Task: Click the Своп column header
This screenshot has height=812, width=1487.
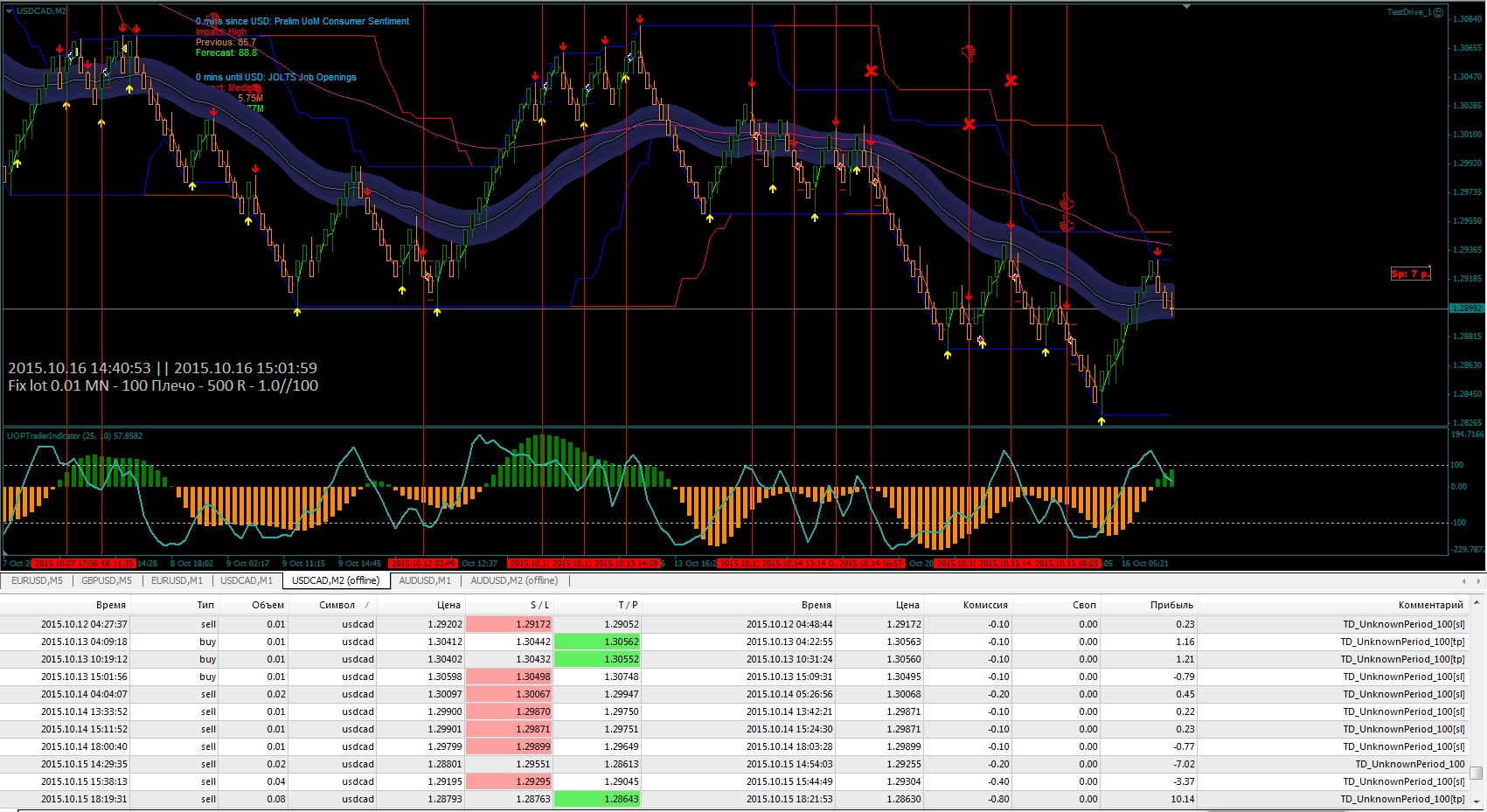Action: (x=1056, y=605)
